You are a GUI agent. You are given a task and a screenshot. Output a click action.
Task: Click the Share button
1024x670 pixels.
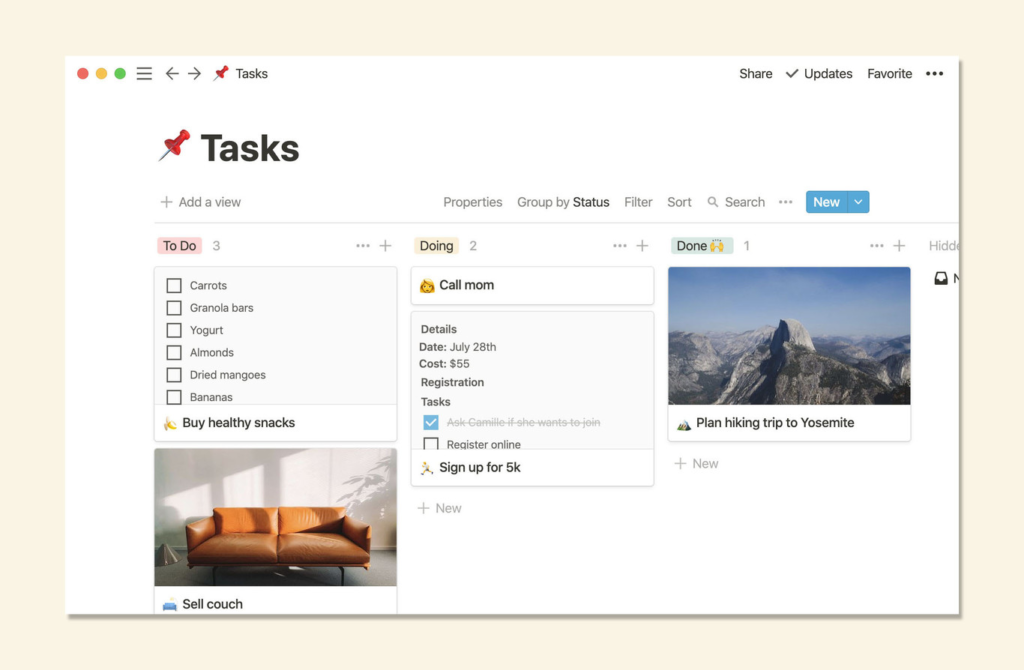pyautogui.click(x=756, y=74)
